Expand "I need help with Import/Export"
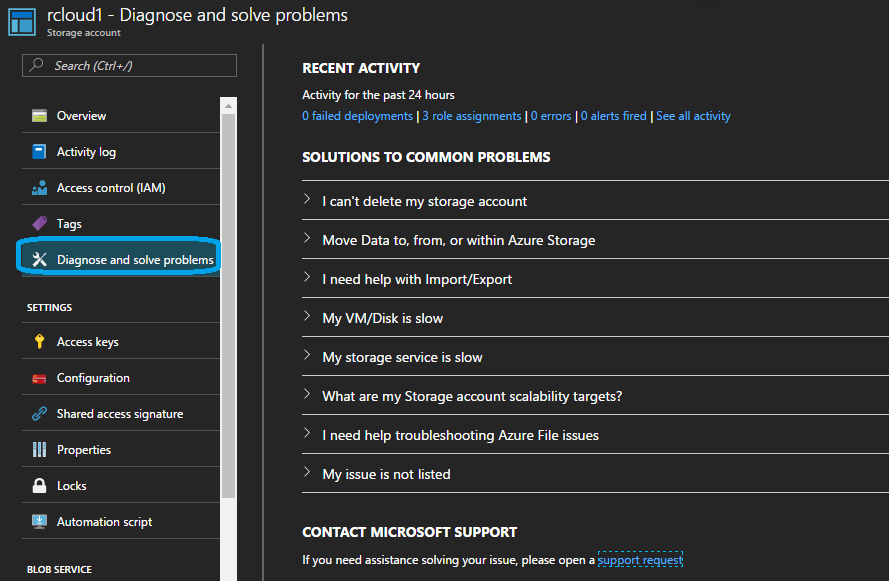 click(x=416, y=279)
